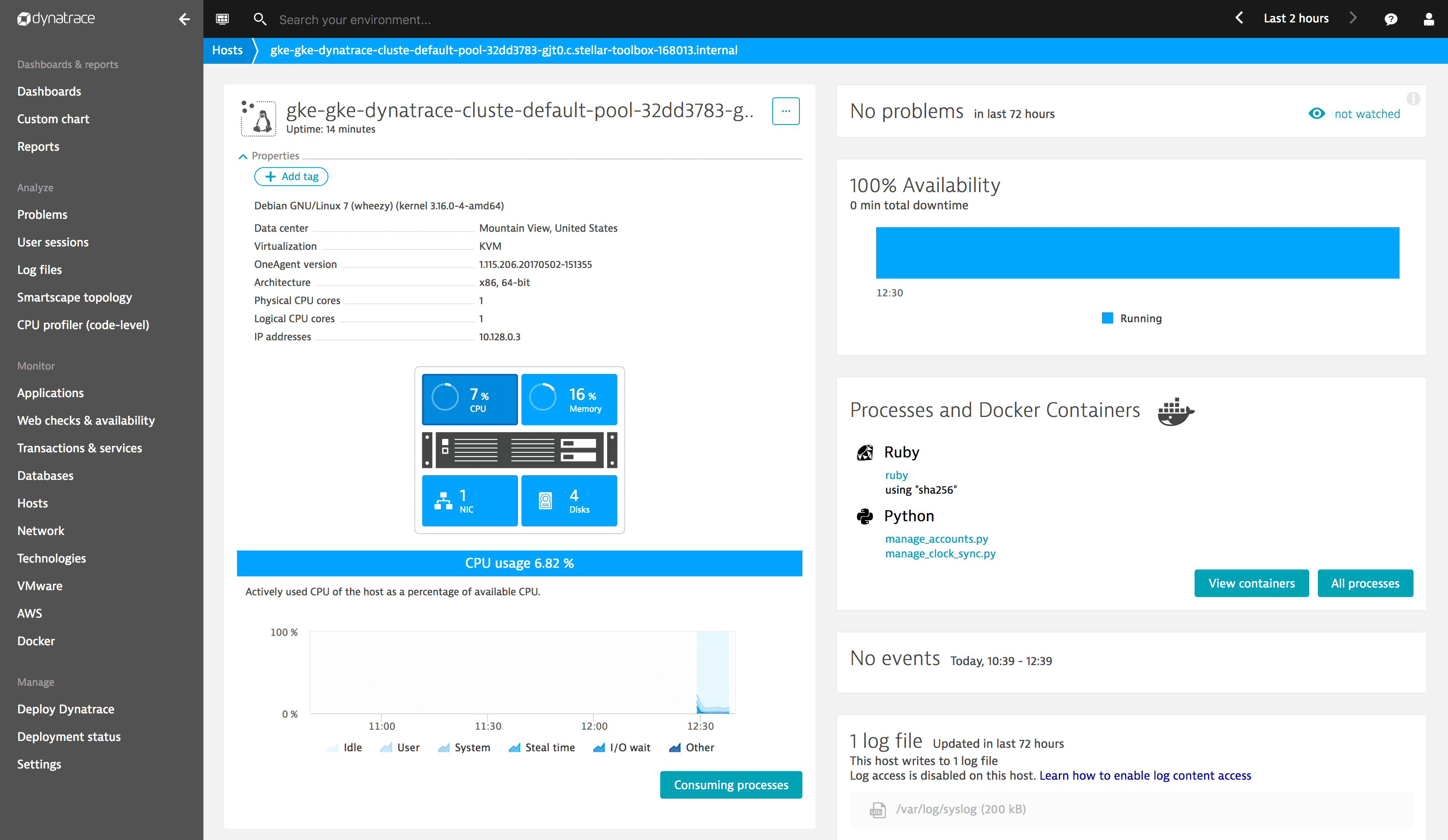Select the 7% CPU tile
The image size is (1448, 840).
click(469, 399)
